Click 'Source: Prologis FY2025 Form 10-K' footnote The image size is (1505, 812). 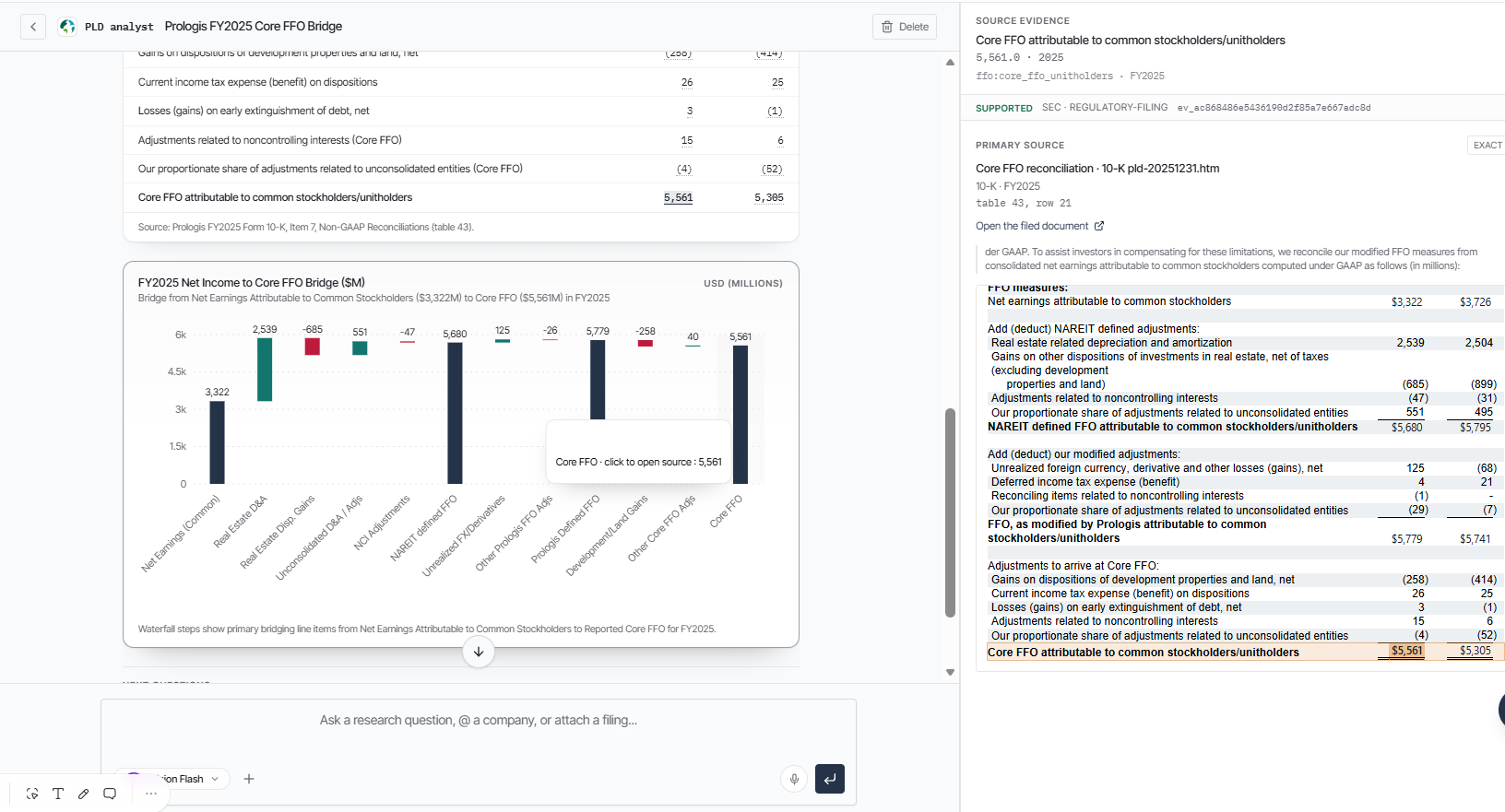[305, 228]
